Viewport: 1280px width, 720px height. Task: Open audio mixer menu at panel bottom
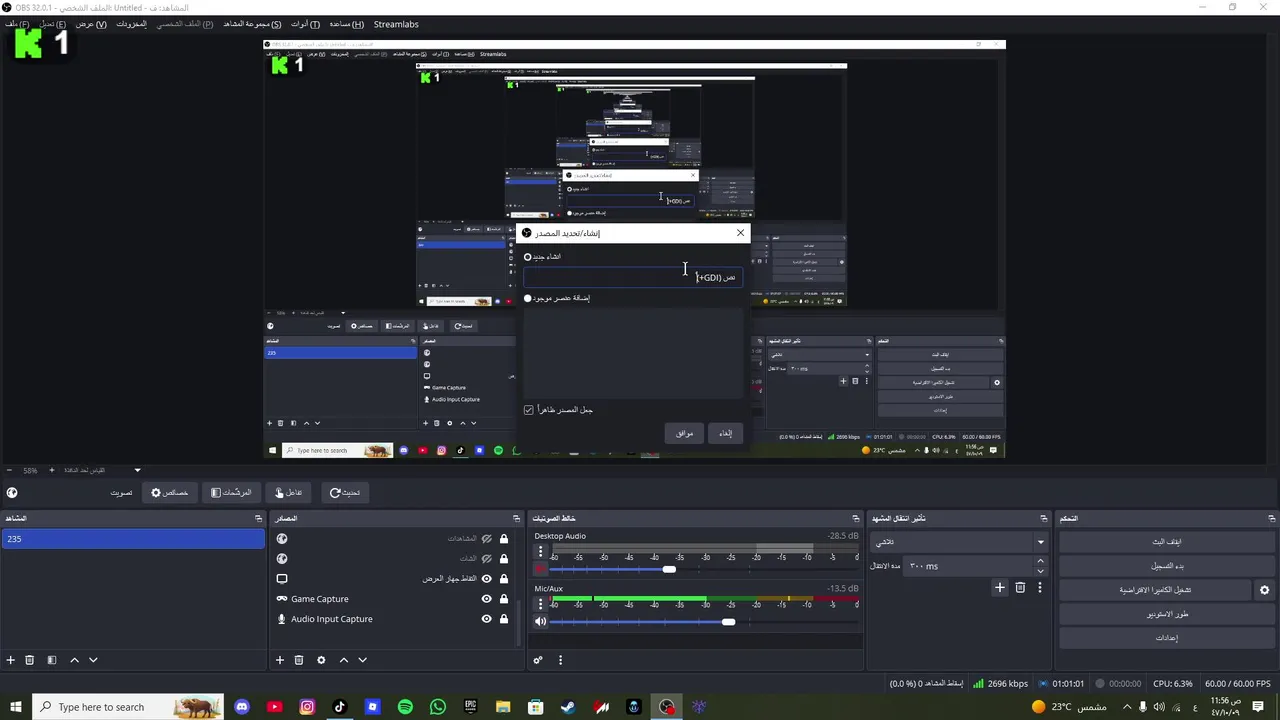[x=560, y=660]
